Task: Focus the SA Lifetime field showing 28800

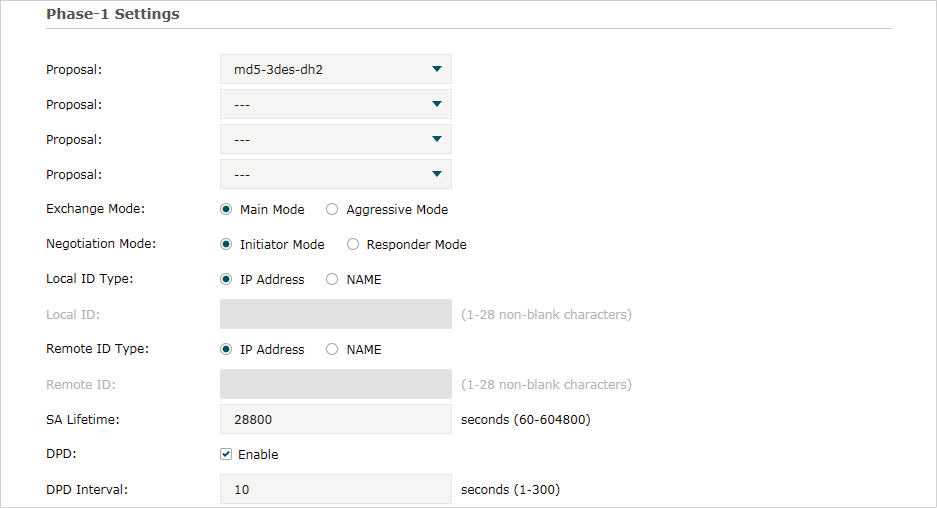Action: coord(336,419)
